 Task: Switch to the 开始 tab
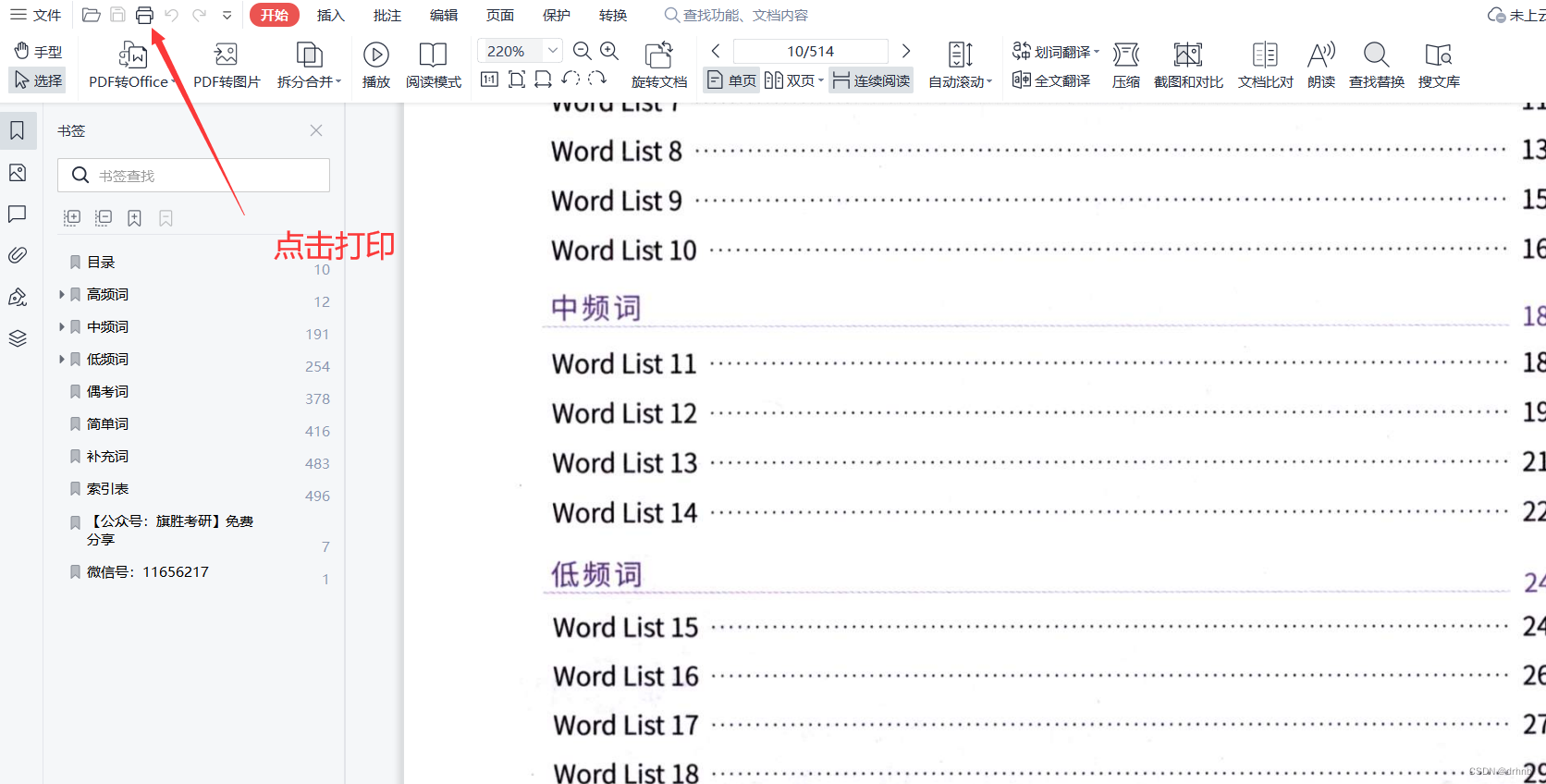tap(275, 15)
